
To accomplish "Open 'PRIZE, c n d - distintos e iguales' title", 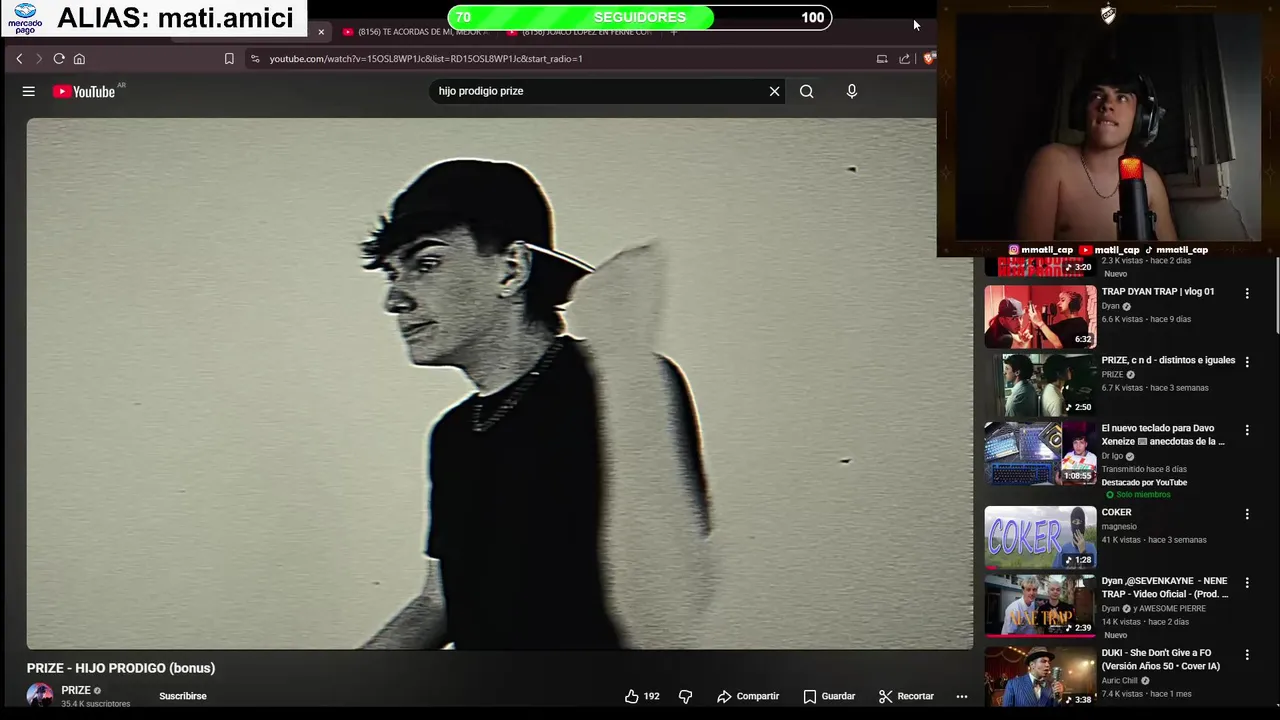I will [1168, 360].
